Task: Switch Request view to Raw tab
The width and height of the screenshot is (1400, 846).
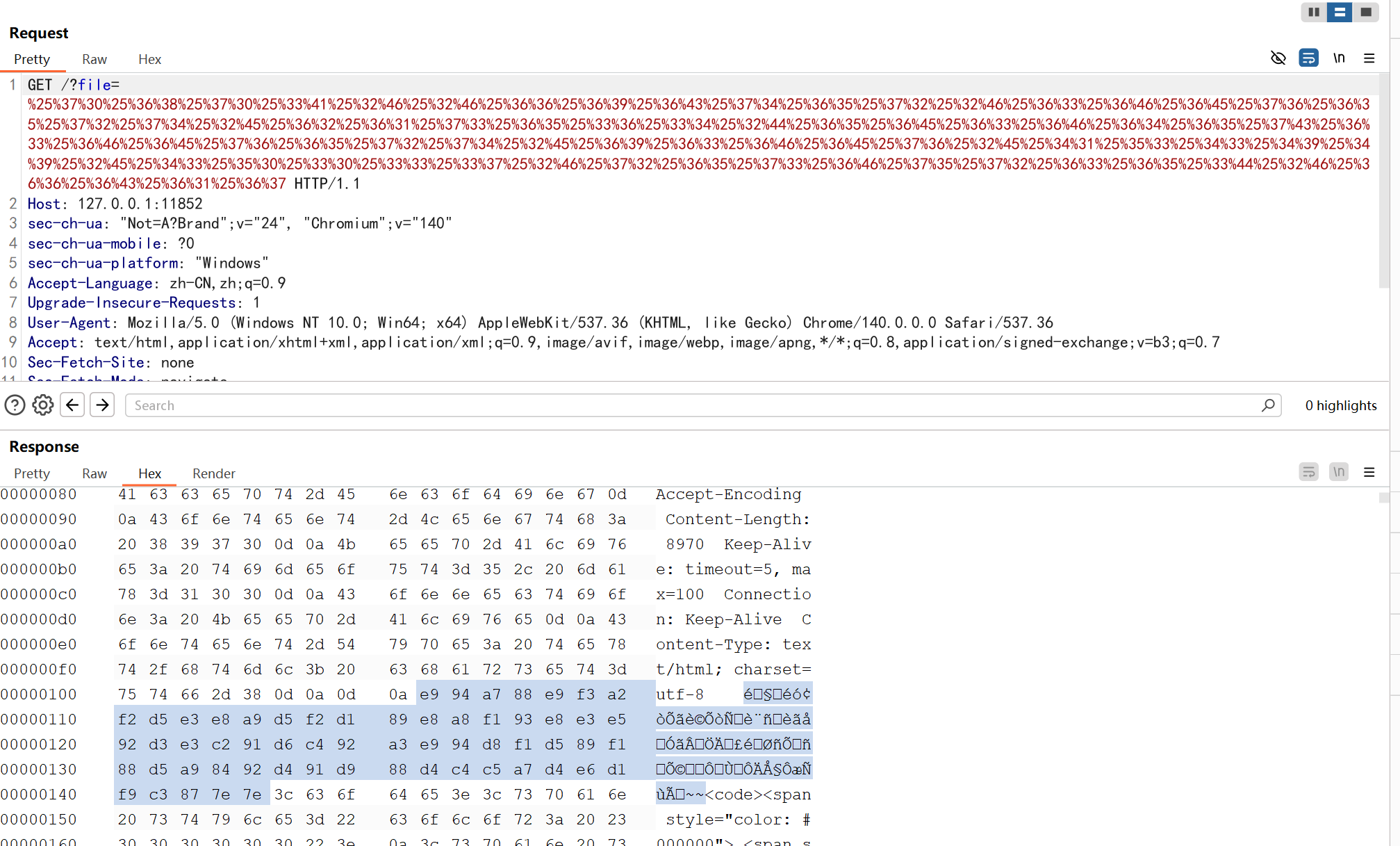Action: coord(94,59)
